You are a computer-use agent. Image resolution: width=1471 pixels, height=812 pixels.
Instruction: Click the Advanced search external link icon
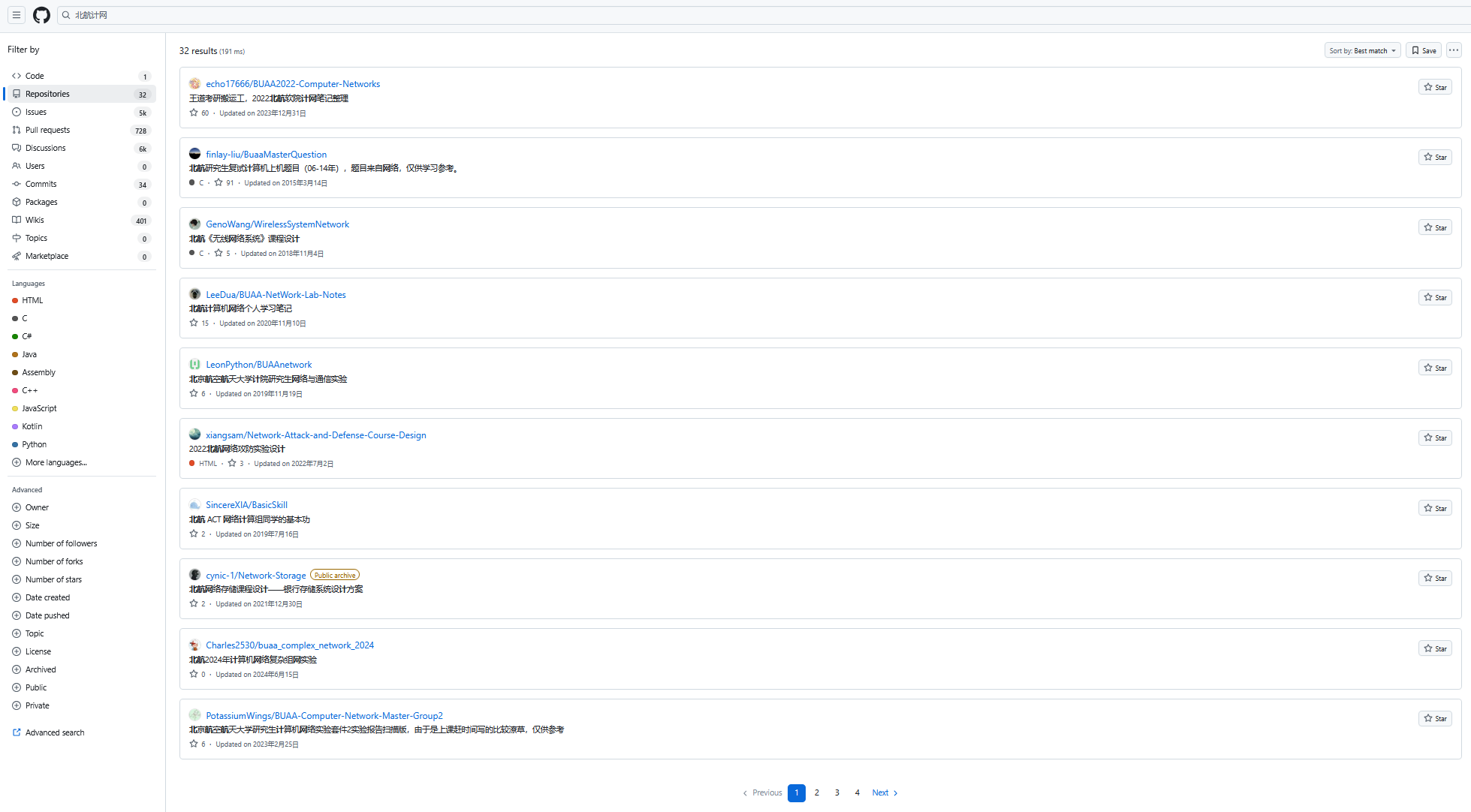click(x=17, y=732)
